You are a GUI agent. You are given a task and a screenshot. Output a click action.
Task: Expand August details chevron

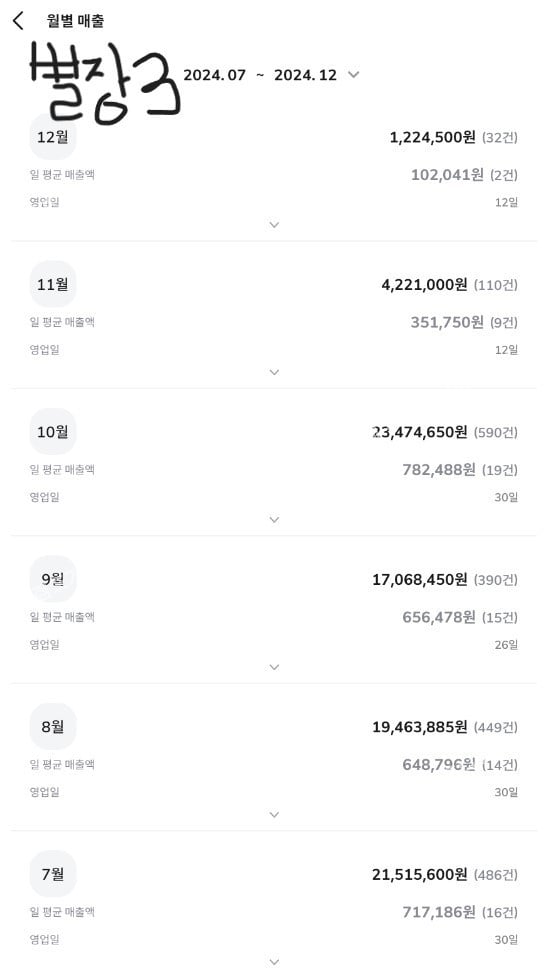(x=275, y=815)
